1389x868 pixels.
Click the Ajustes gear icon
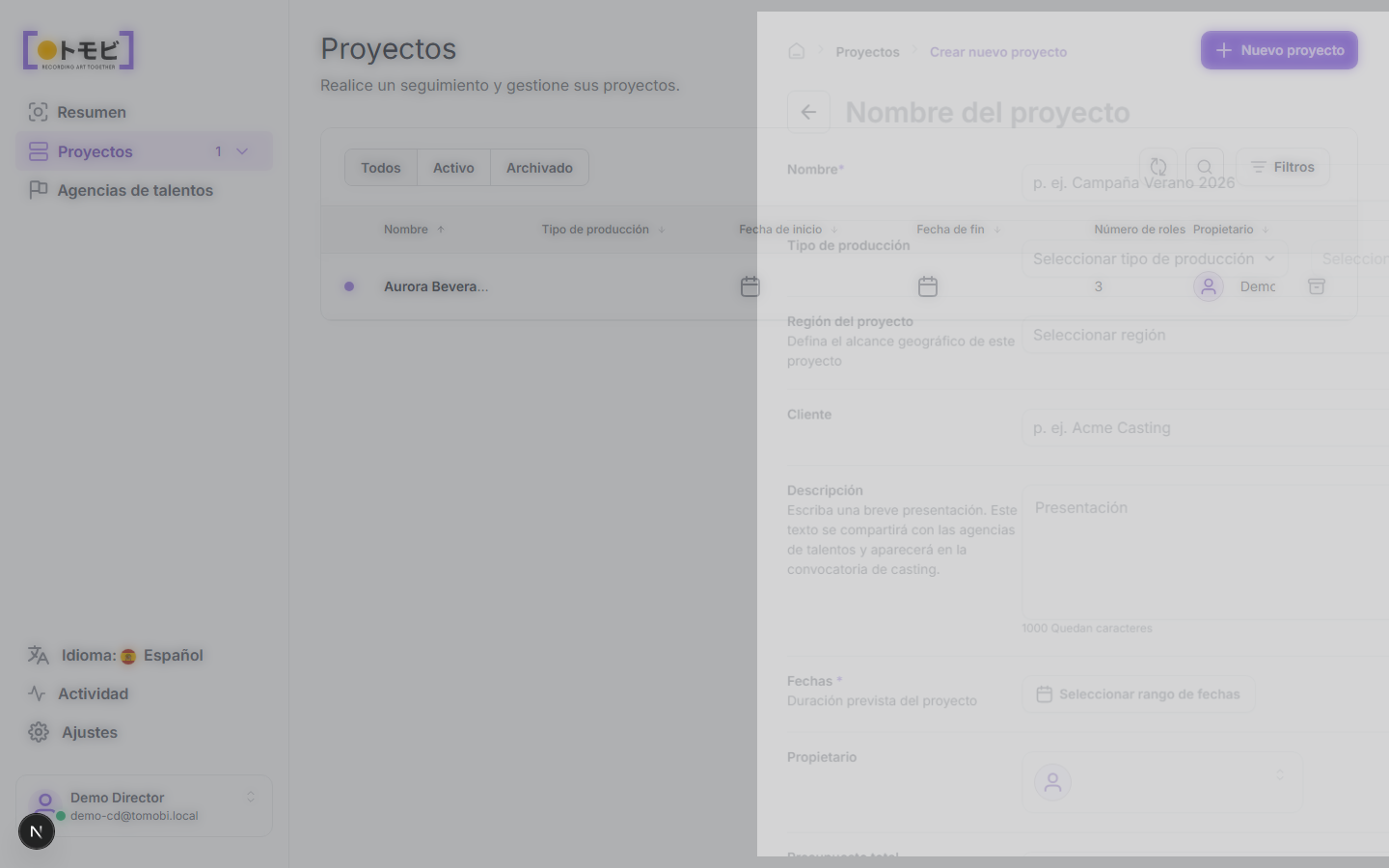pyautogui.click(x=39, y=732)
